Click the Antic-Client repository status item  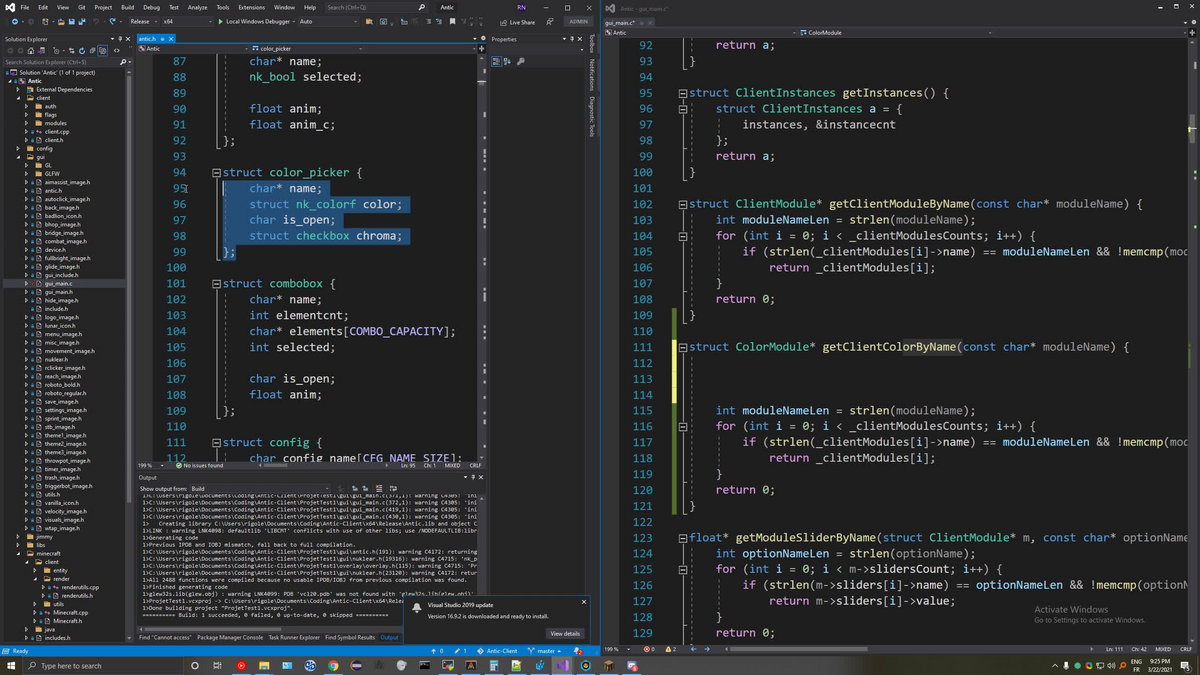point(500,651)
